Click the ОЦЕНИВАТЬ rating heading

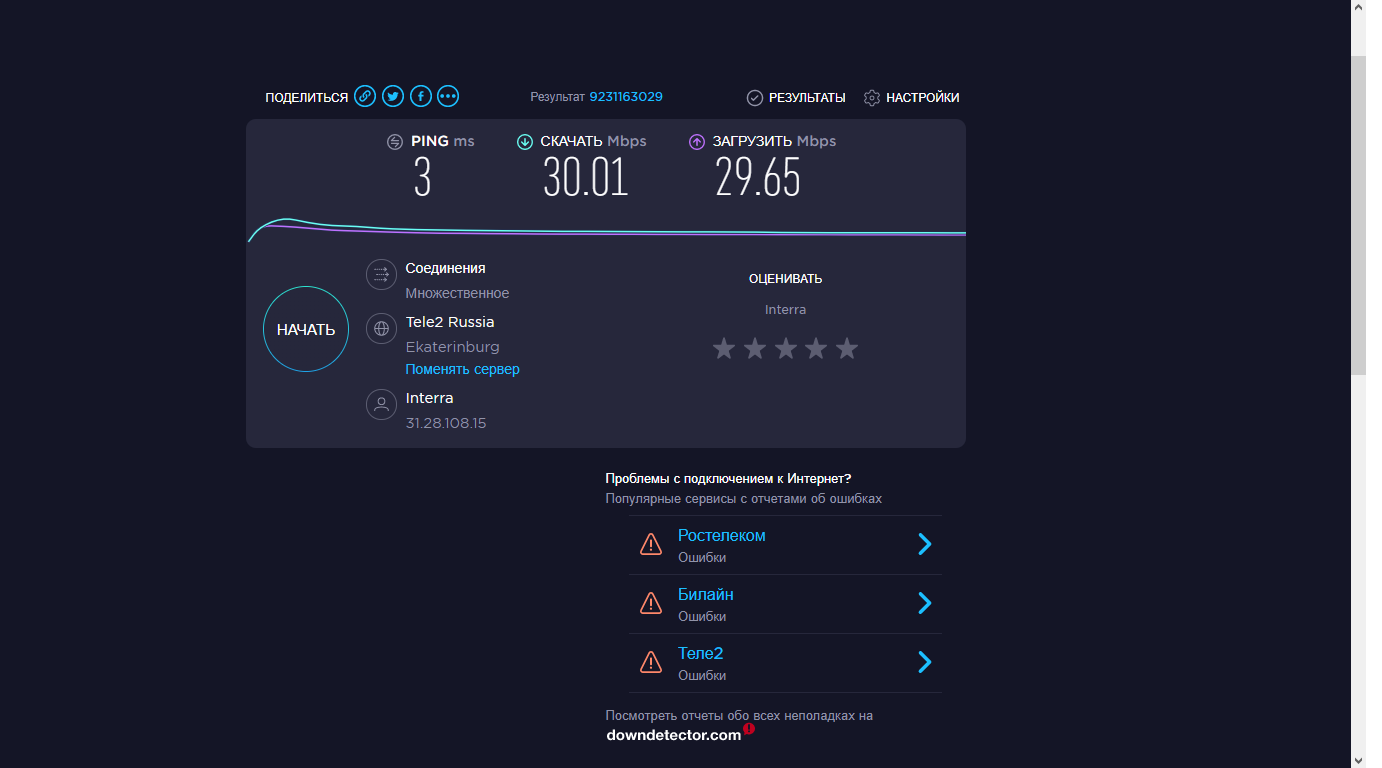(785, 279)
